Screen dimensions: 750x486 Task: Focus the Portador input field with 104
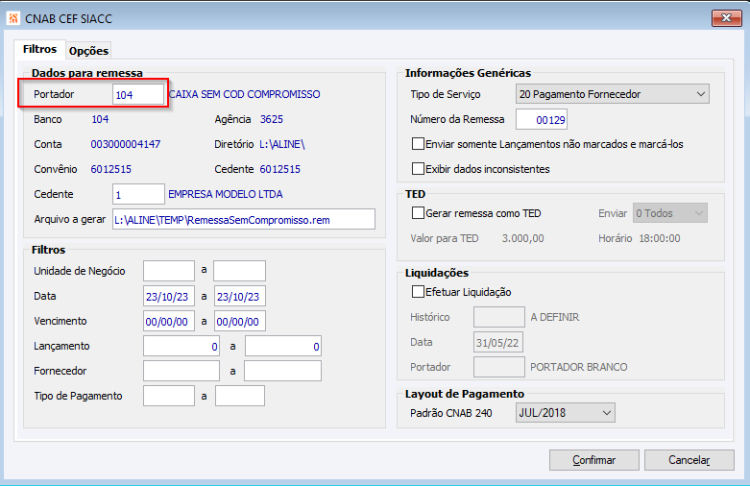[x=138, y=95]
